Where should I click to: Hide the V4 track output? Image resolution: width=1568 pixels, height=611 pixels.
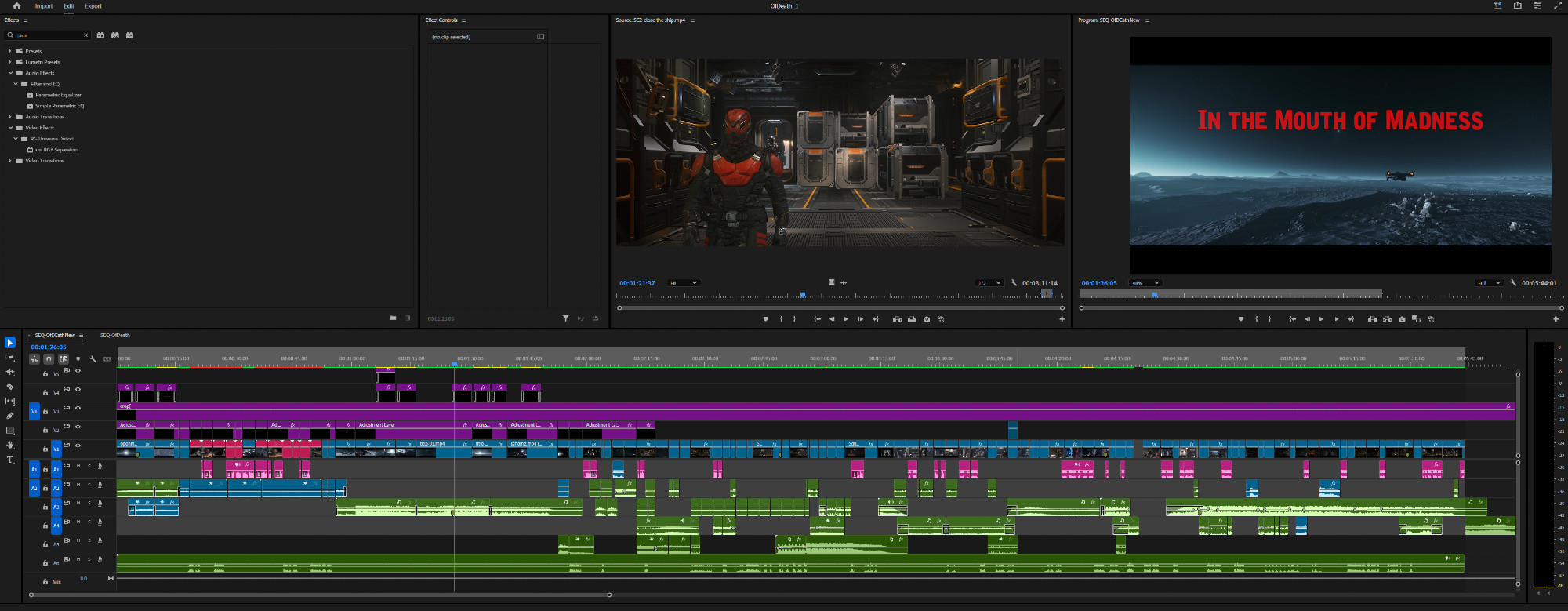point(78,390)
